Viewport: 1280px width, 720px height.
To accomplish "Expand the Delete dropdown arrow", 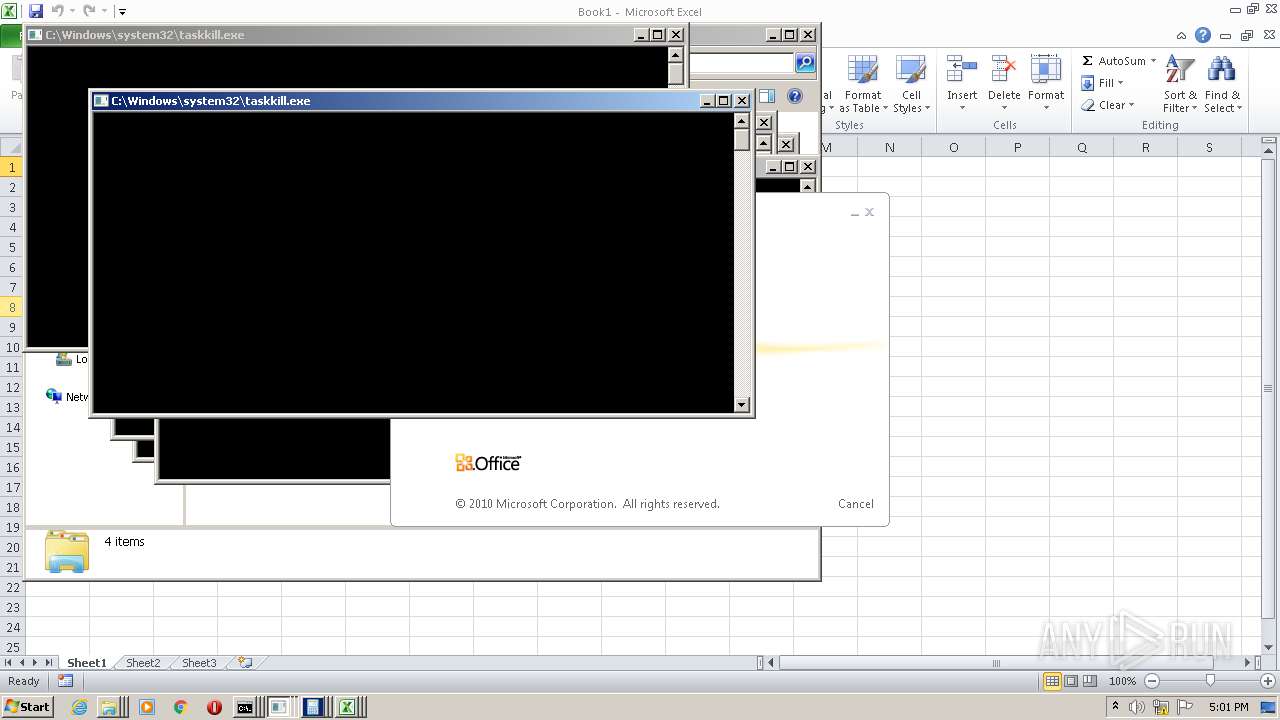I will 1004,107.
